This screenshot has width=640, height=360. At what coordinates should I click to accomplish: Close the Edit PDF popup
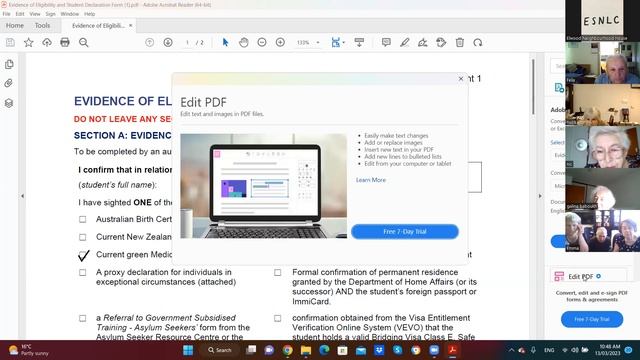[x=461, y=79]
